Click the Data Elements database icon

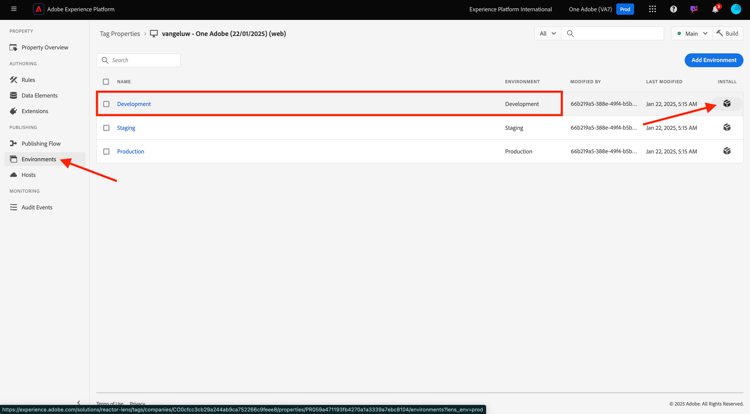(13, 95)
